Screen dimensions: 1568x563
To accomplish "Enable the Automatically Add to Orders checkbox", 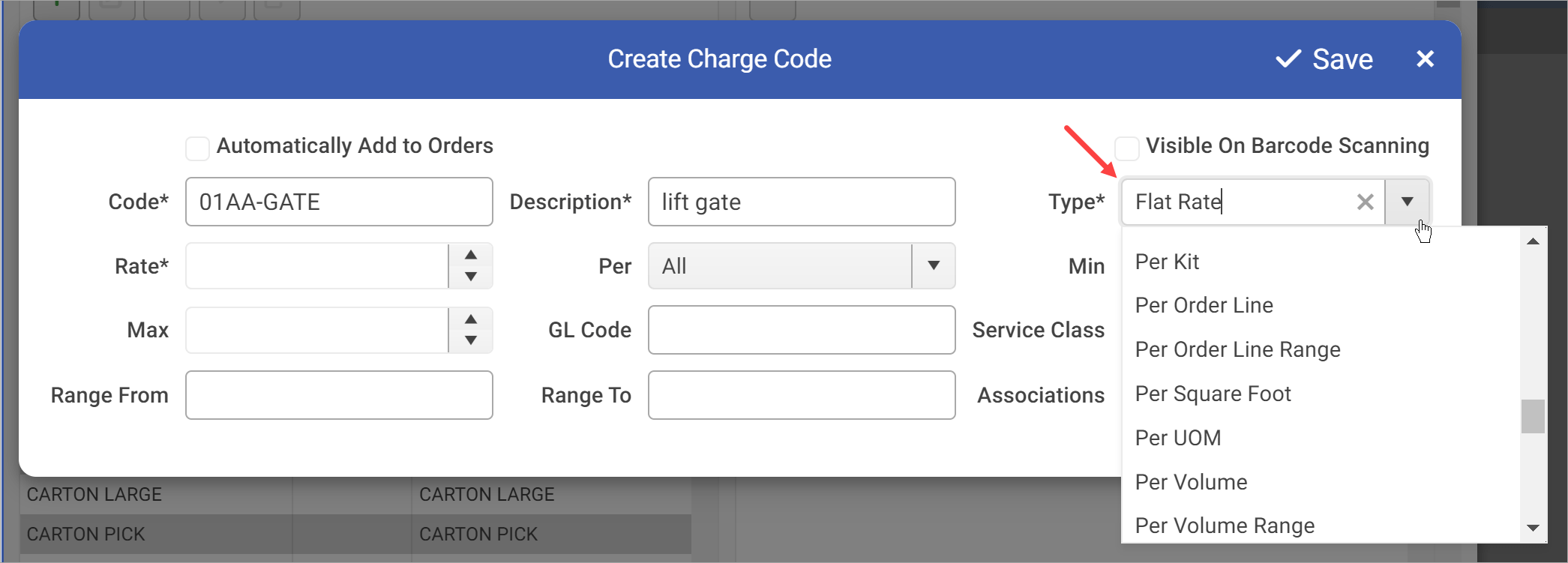I will (x=197, y=148).
